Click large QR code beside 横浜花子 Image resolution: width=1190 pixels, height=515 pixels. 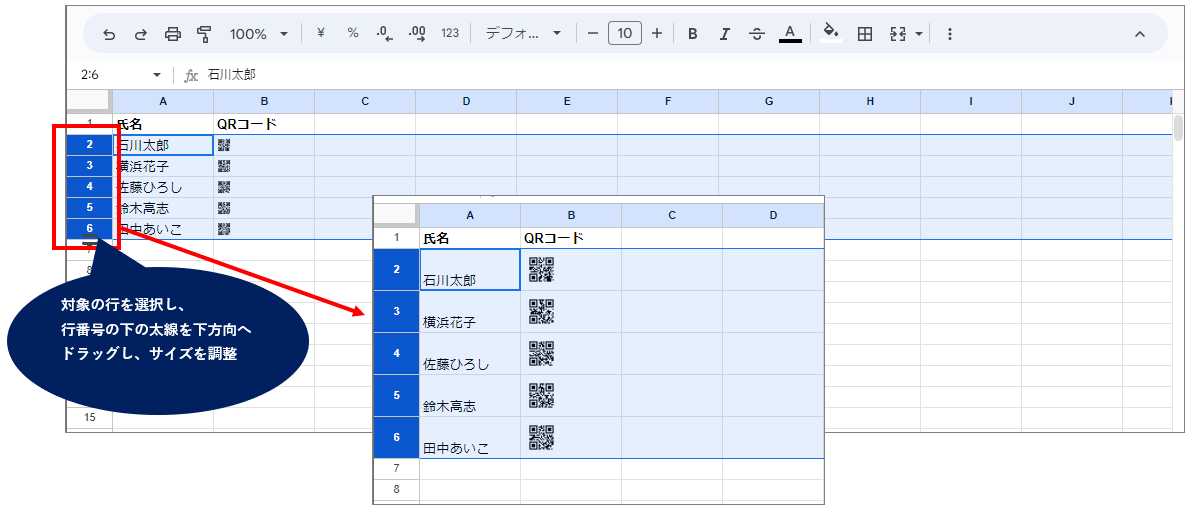[541, 311]
